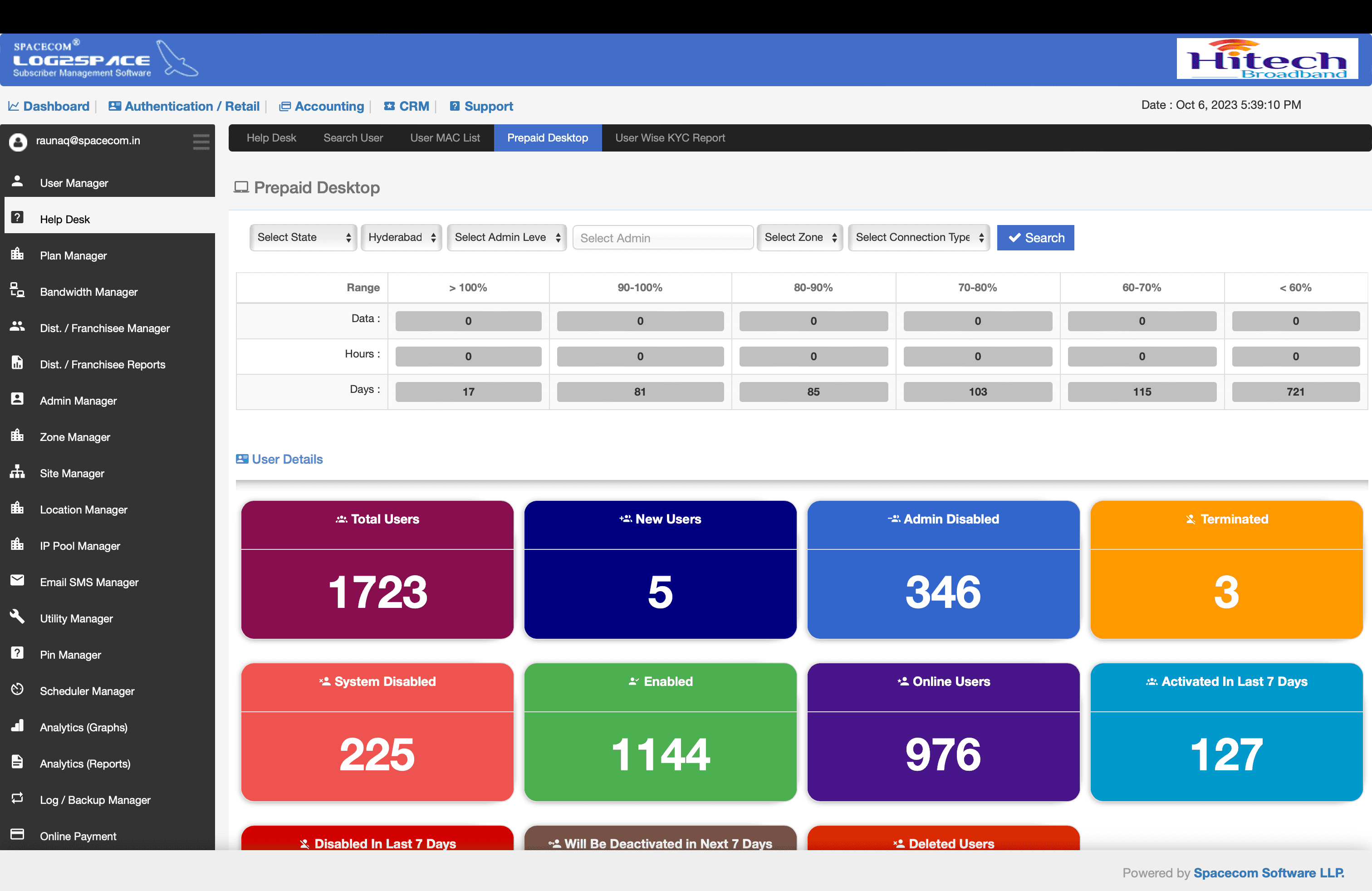Viewport: 1372px width, 891px height.
Task: Open the Select Admin Level dropdown
Action: 506,237
